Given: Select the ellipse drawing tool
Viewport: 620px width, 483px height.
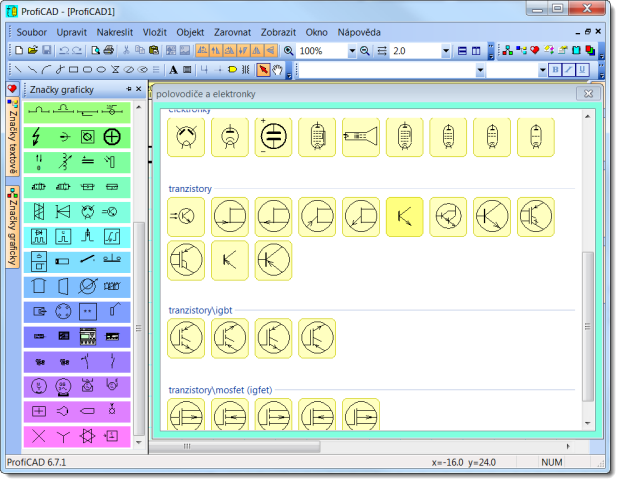Looking at the screenshot, I should [101, 70].
